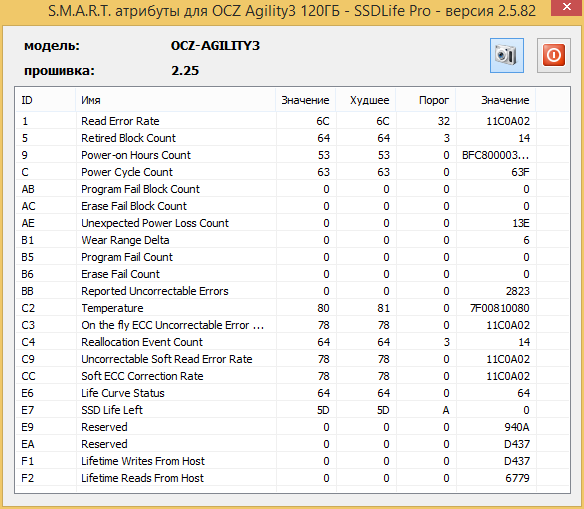584x509 pixels.
Task: Select the Read Error Rate row
Action: tap(292, 121)
